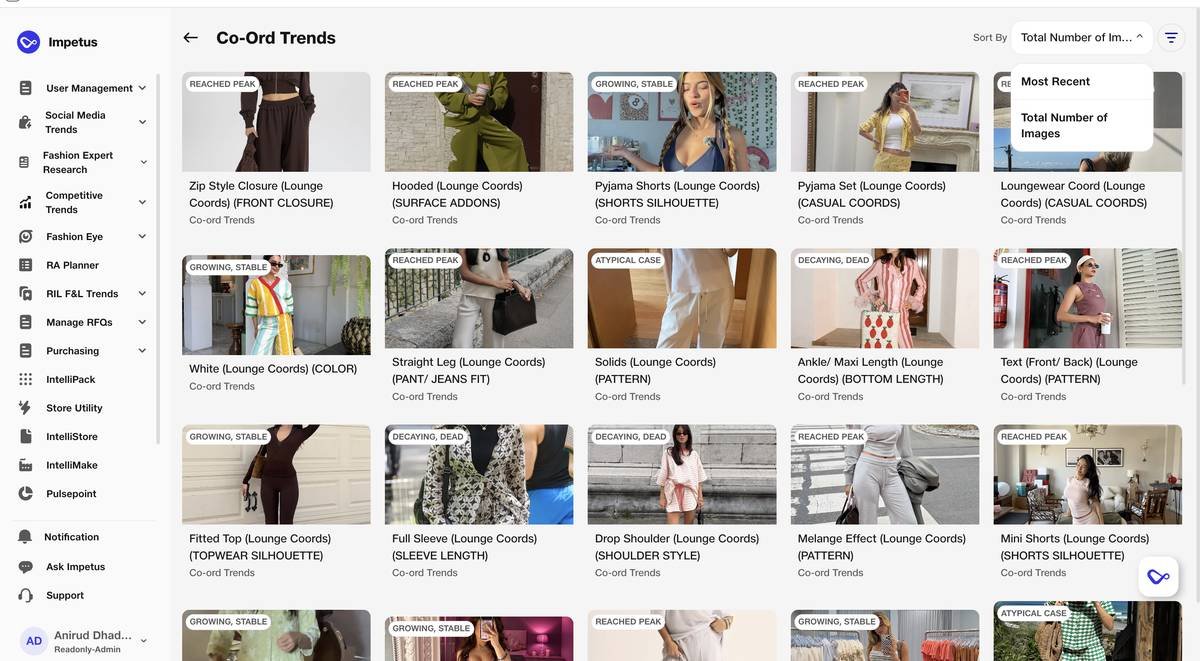
Task: Click the User Management sidebar icon
Action: coord(25,88)
